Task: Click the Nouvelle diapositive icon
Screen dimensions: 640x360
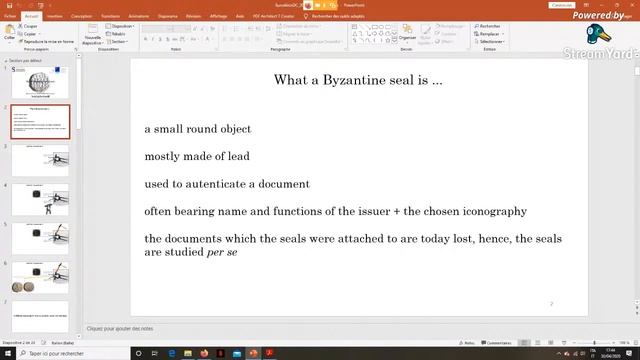Action: tap(93, 29)
